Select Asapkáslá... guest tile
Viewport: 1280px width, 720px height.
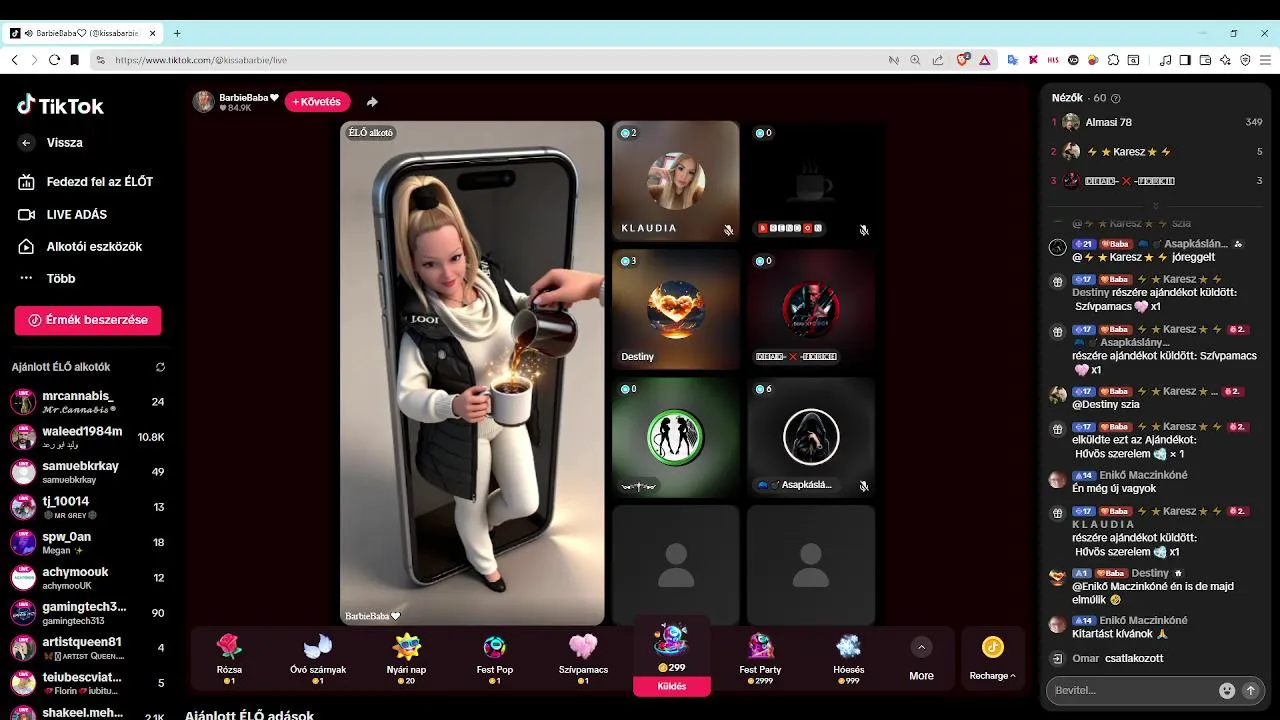811,437
